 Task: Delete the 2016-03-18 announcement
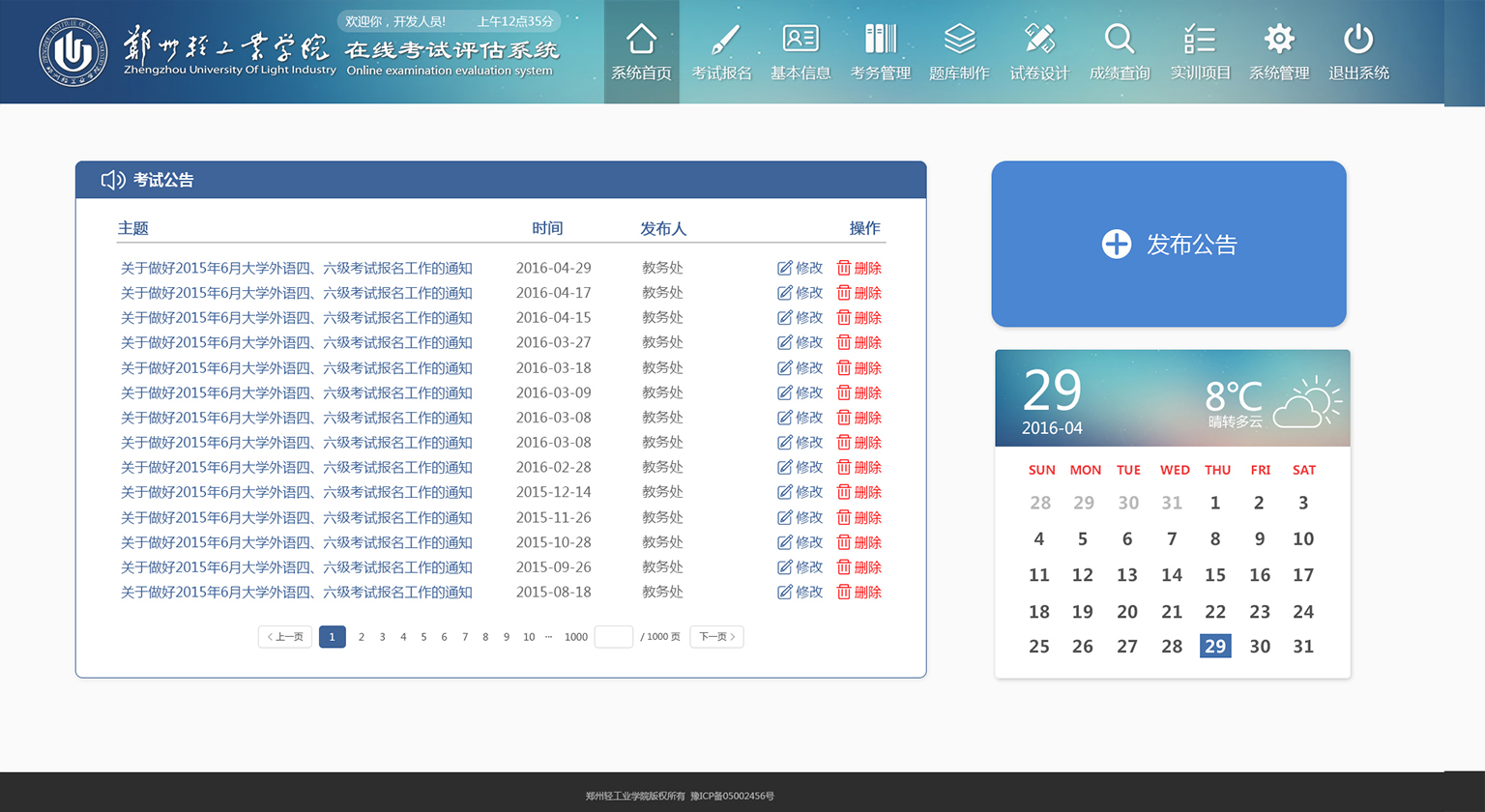[x=859, y=368]
